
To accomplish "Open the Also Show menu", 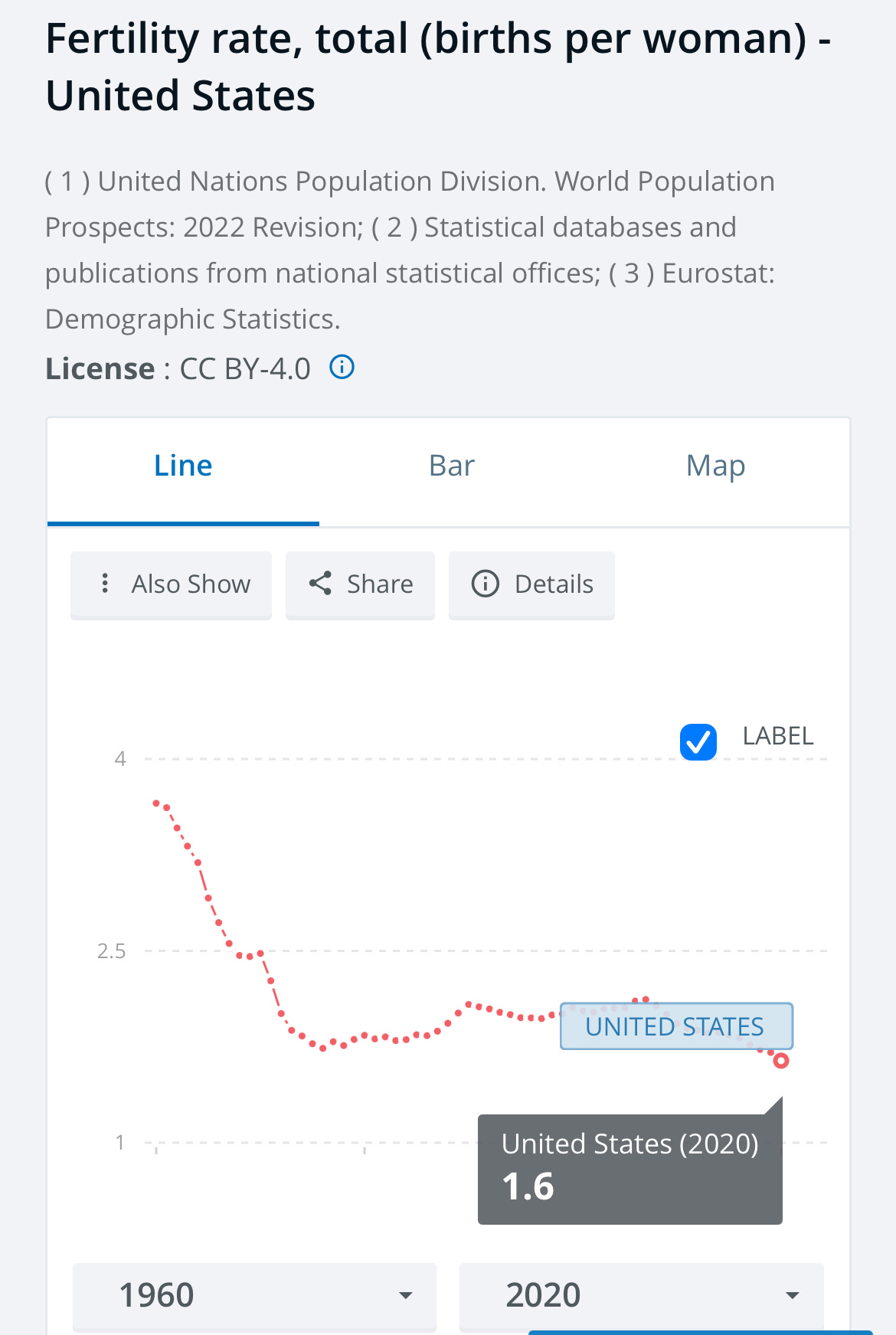I will tap(171, 584).
